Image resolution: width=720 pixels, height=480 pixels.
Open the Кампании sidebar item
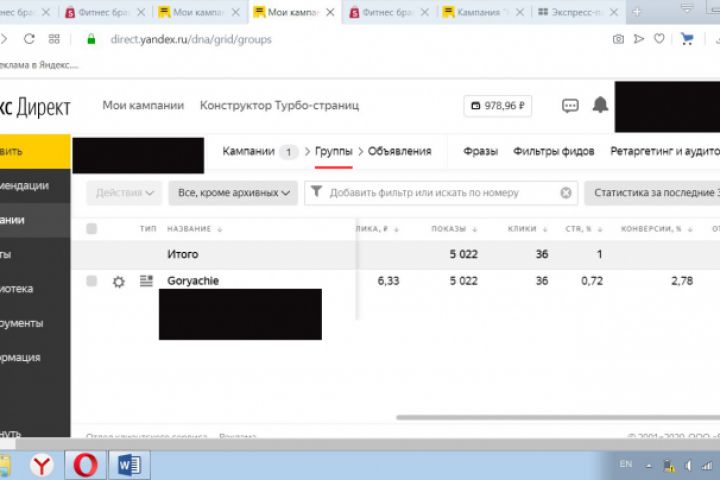pos(35,220)
